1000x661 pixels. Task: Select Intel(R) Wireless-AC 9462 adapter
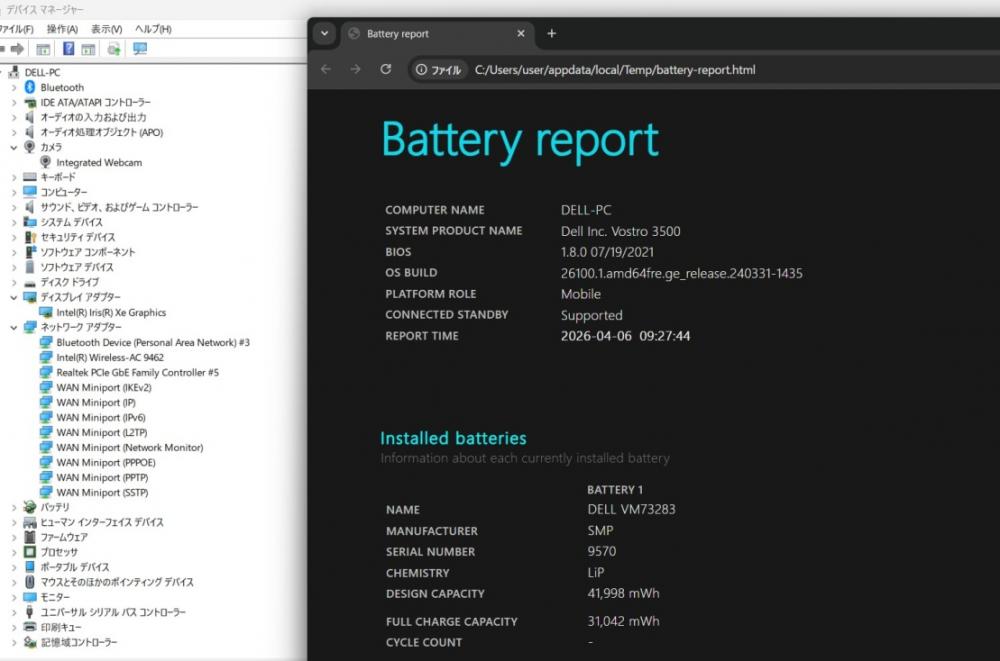coord(110,358)
